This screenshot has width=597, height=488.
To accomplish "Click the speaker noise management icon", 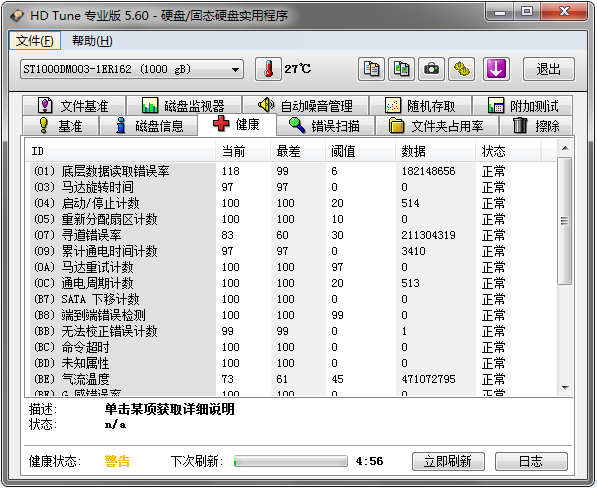I will tap(266, 105).
